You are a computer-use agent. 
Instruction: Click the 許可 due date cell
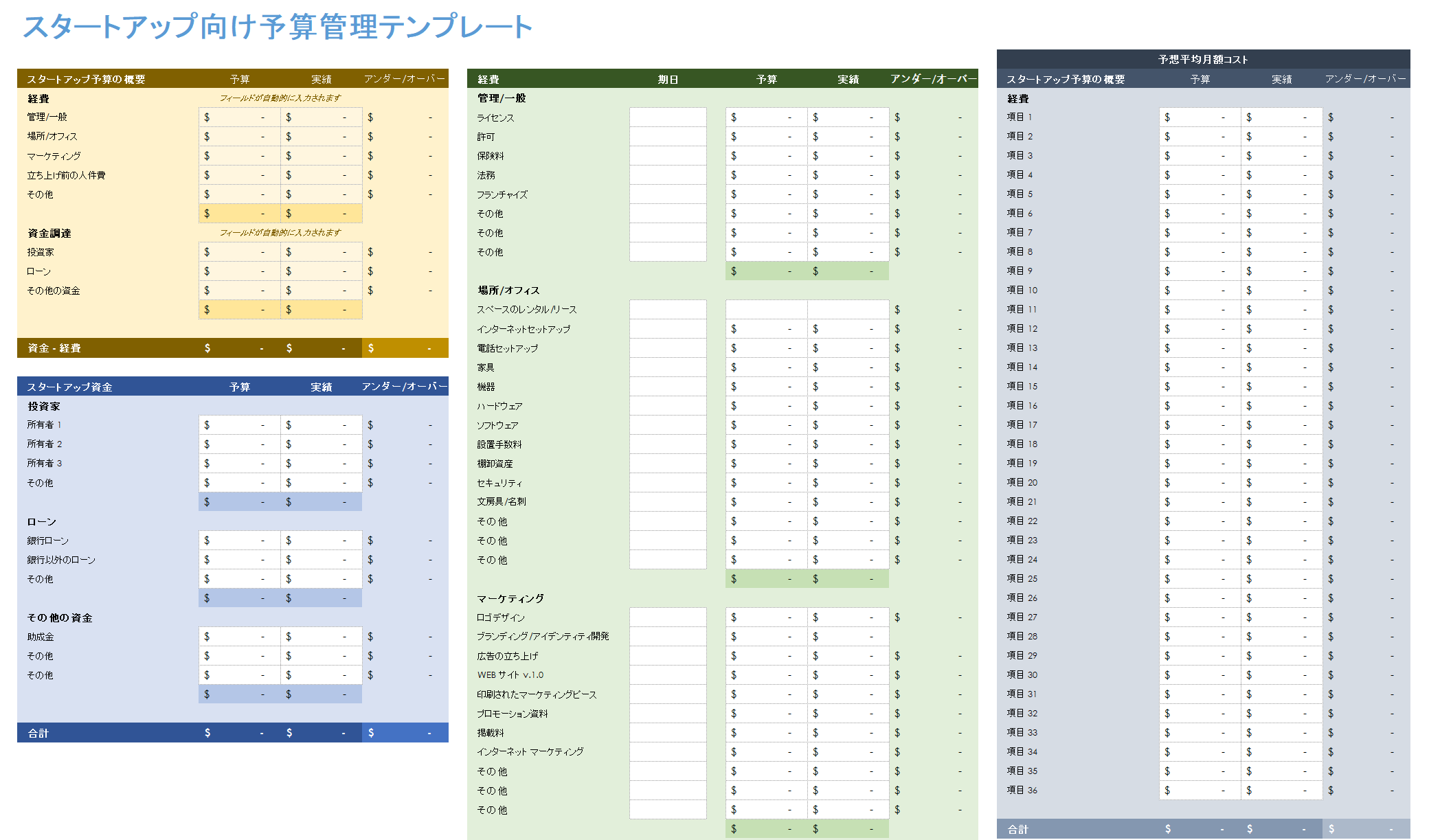pos(668,137)
